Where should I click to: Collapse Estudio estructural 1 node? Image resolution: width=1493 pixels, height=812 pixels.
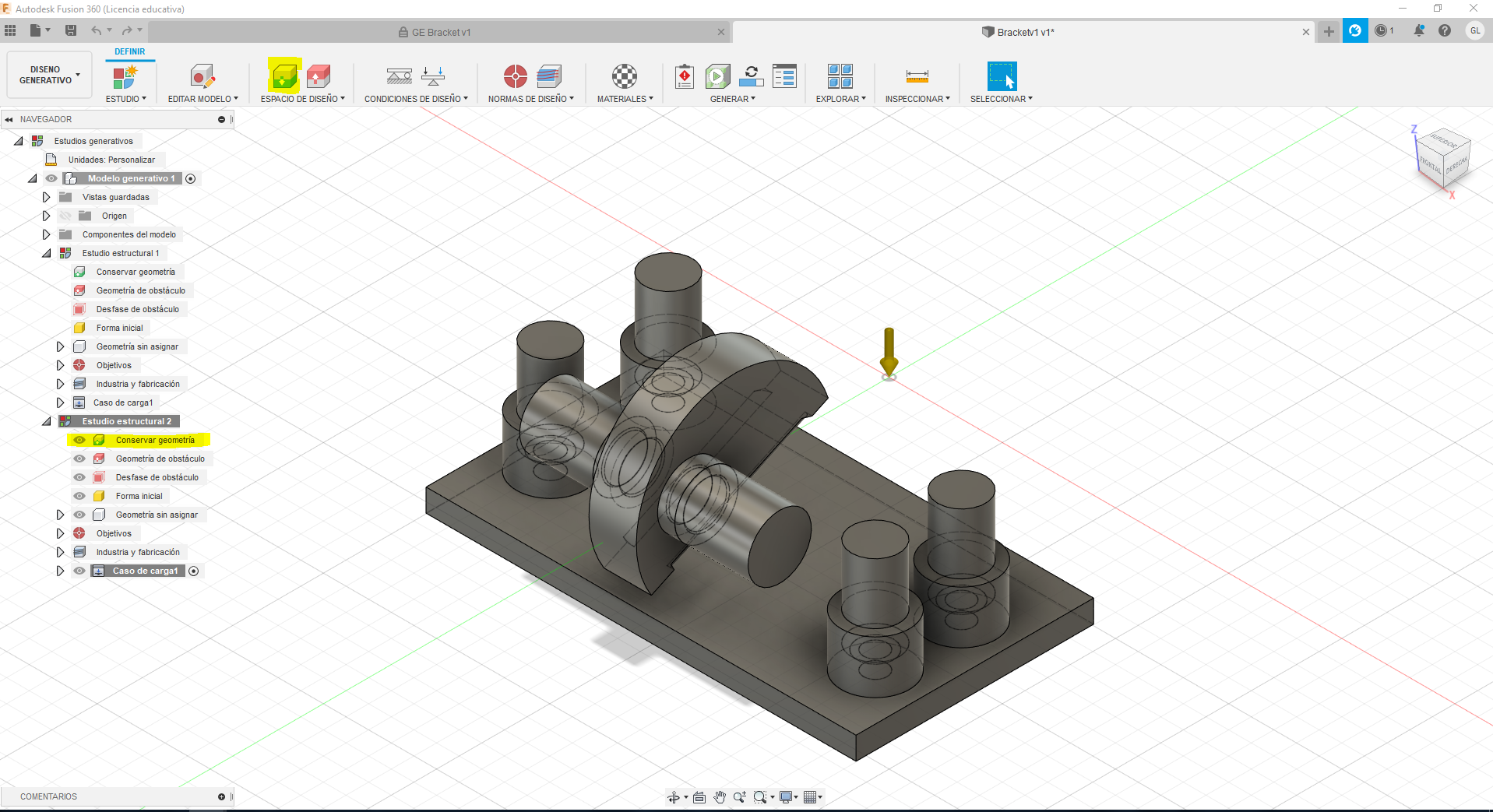coord(46,253)
